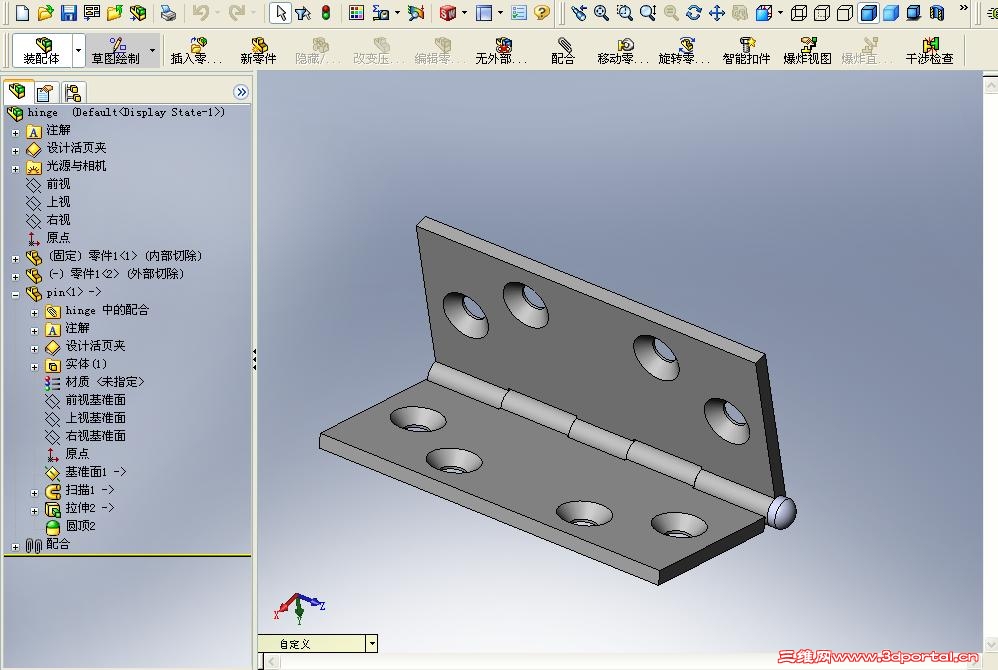Click the 配合 (Mate) paperclip tool
The width and height of the screenshot is (998, 670).
563,50
